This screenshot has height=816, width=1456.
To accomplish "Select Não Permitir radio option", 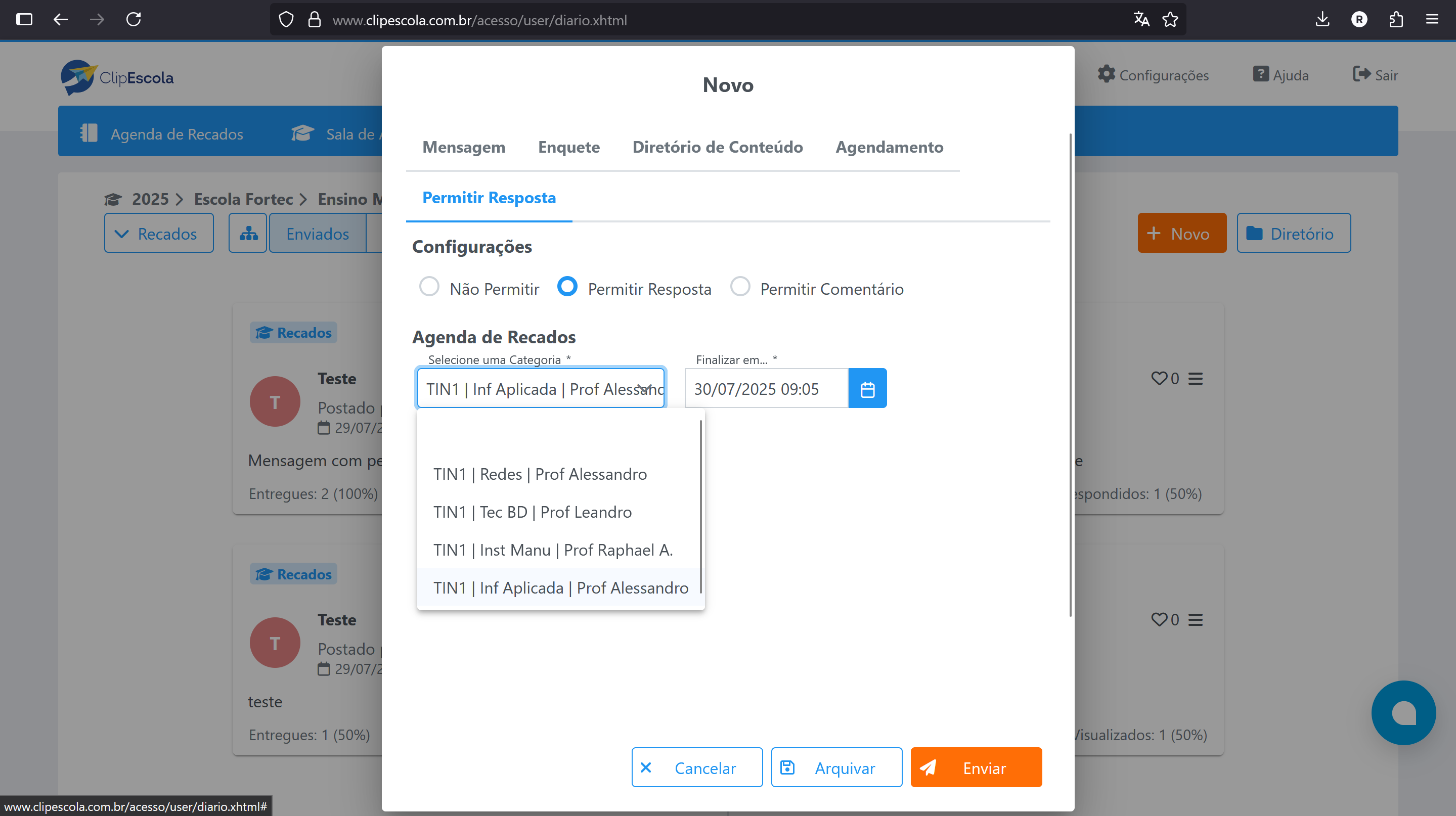I will point(429,287).
